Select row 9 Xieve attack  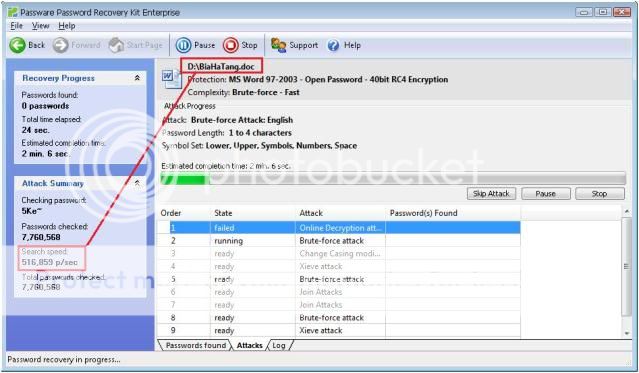339,331
